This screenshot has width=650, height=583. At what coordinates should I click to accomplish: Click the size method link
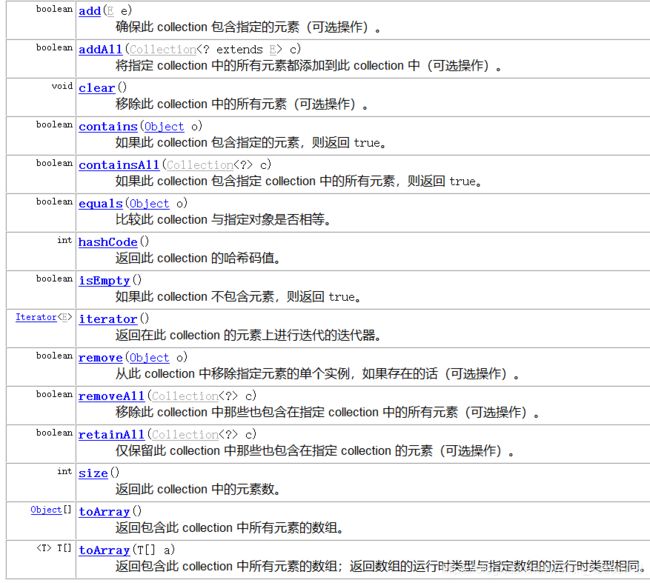point(93,474)
